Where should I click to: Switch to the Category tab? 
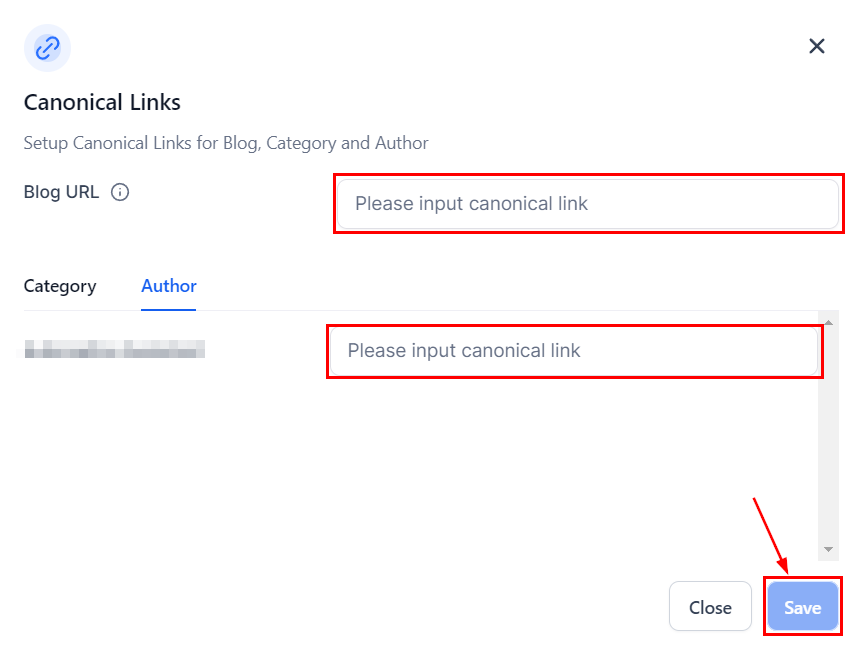(x=60, y=286)
